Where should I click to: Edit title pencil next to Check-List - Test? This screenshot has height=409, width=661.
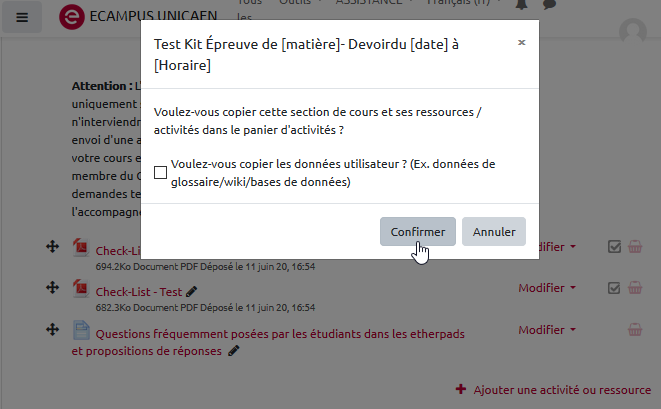pos(192,291)
